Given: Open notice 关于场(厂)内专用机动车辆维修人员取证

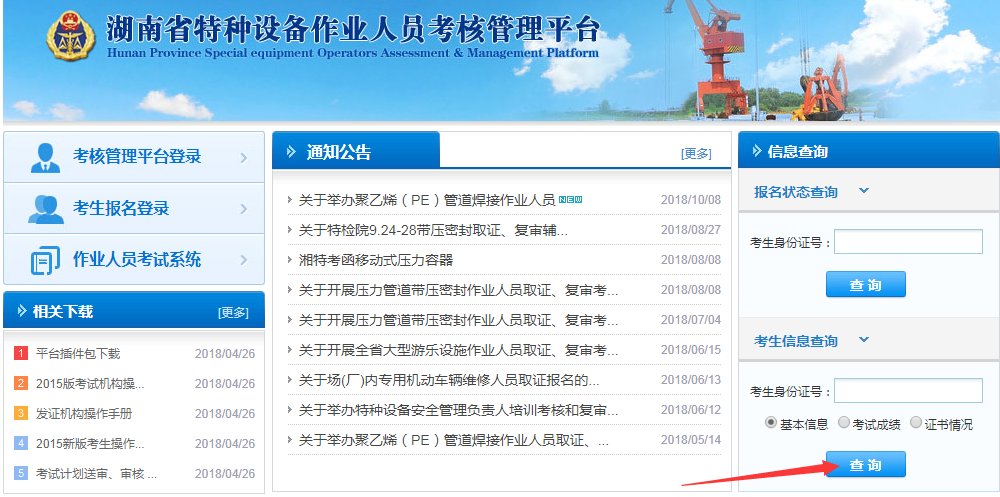Looking at the screenshot, I should pos(449,381).
